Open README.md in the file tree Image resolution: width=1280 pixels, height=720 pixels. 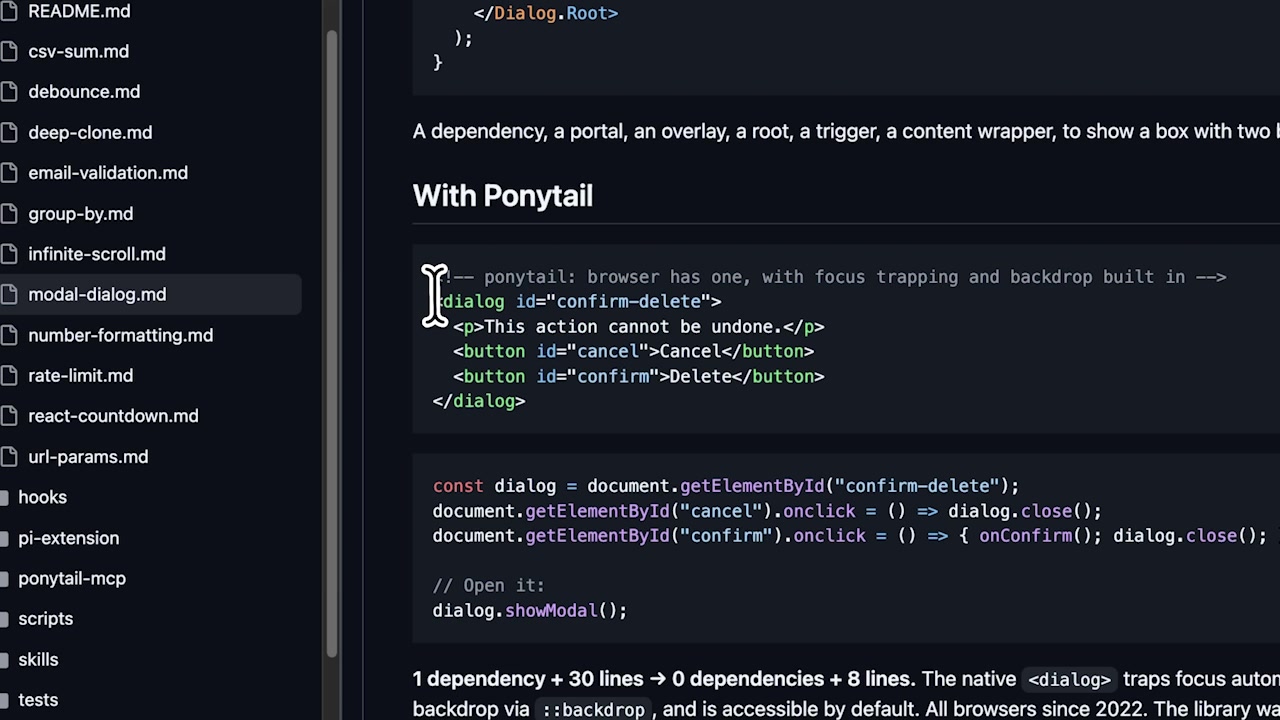point(79,11)
